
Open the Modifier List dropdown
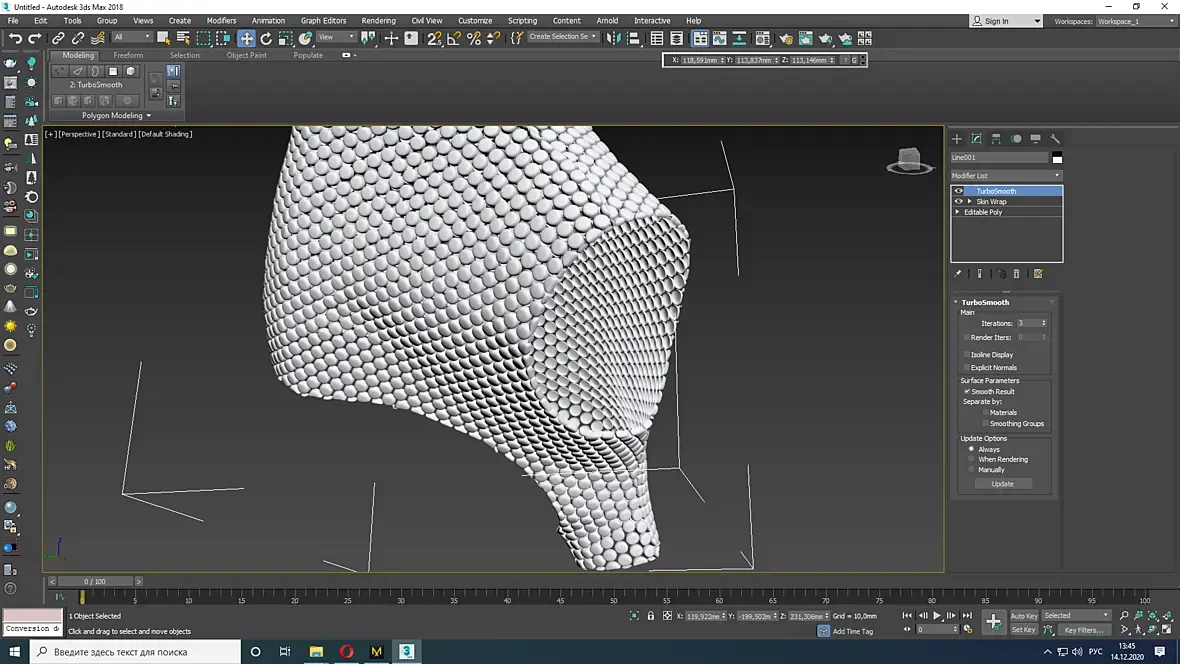click(1005, 176)
